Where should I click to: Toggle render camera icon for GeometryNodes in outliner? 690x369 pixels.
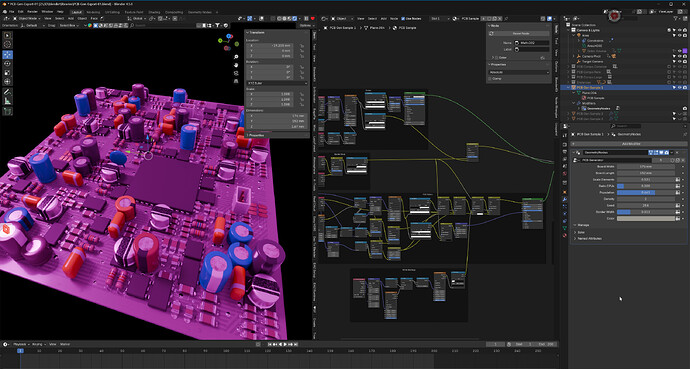tap(685, 108)
